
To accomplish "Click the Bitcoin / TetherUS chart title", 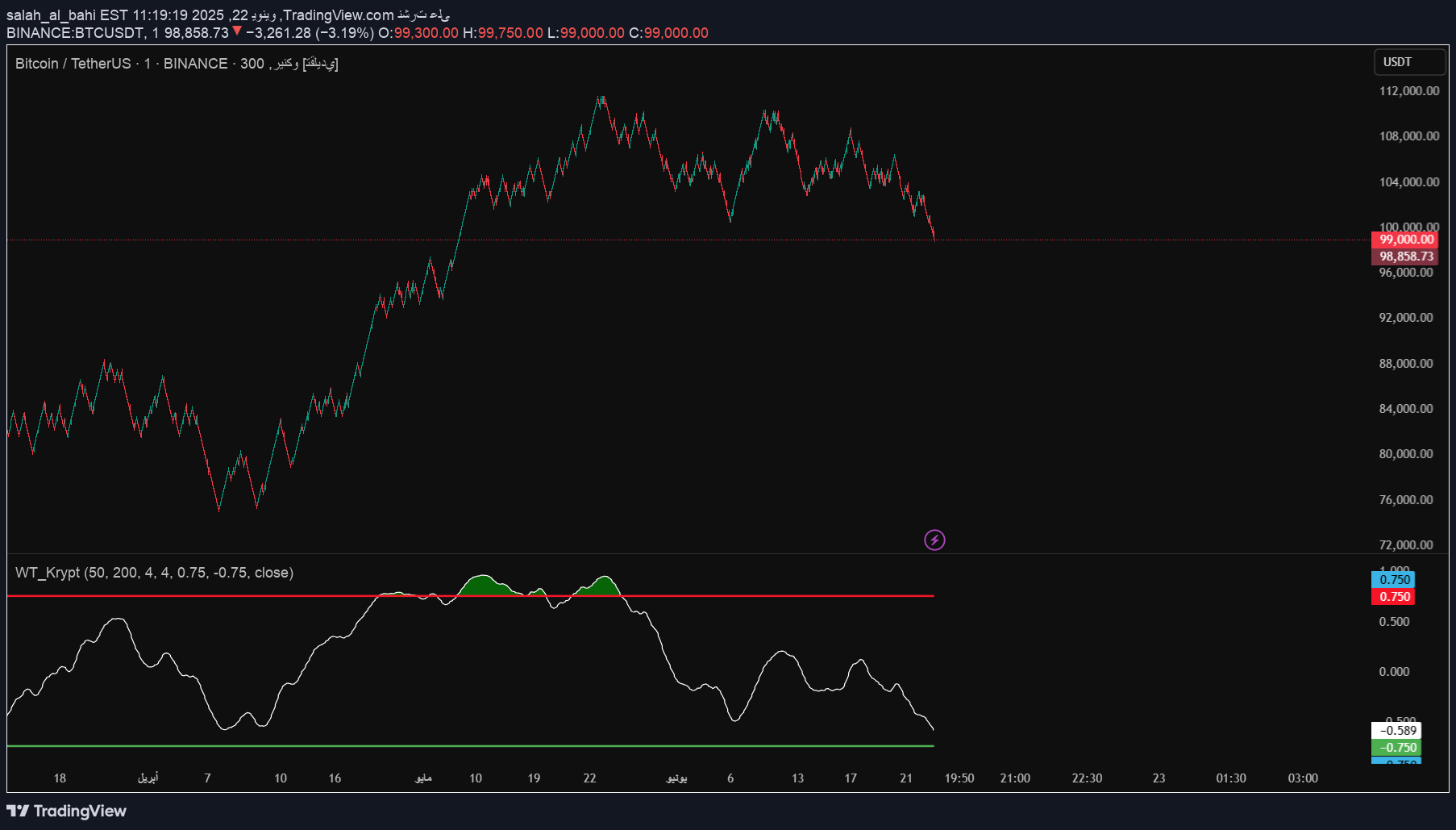I will pyautogui.click(x=177, y=64).
